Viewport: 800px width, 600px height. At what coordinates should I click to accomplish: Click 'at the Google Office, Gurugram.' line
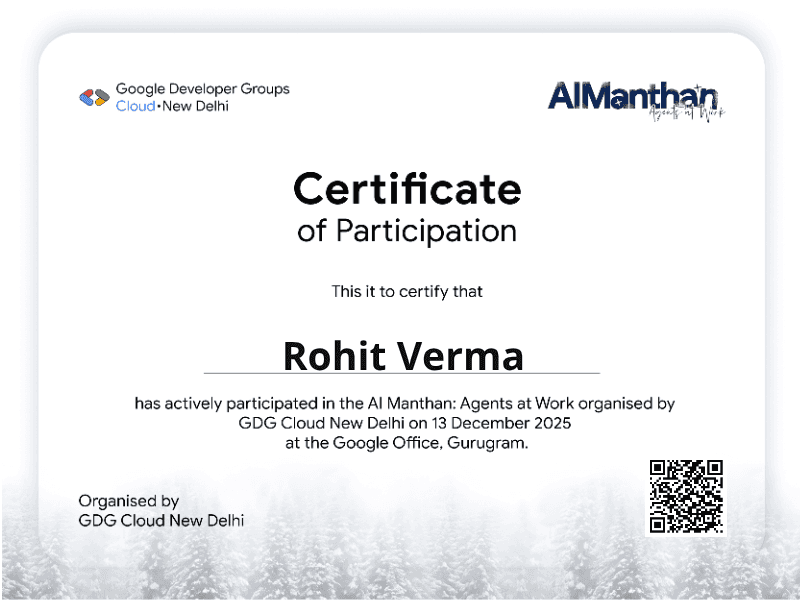coord(407,443)
